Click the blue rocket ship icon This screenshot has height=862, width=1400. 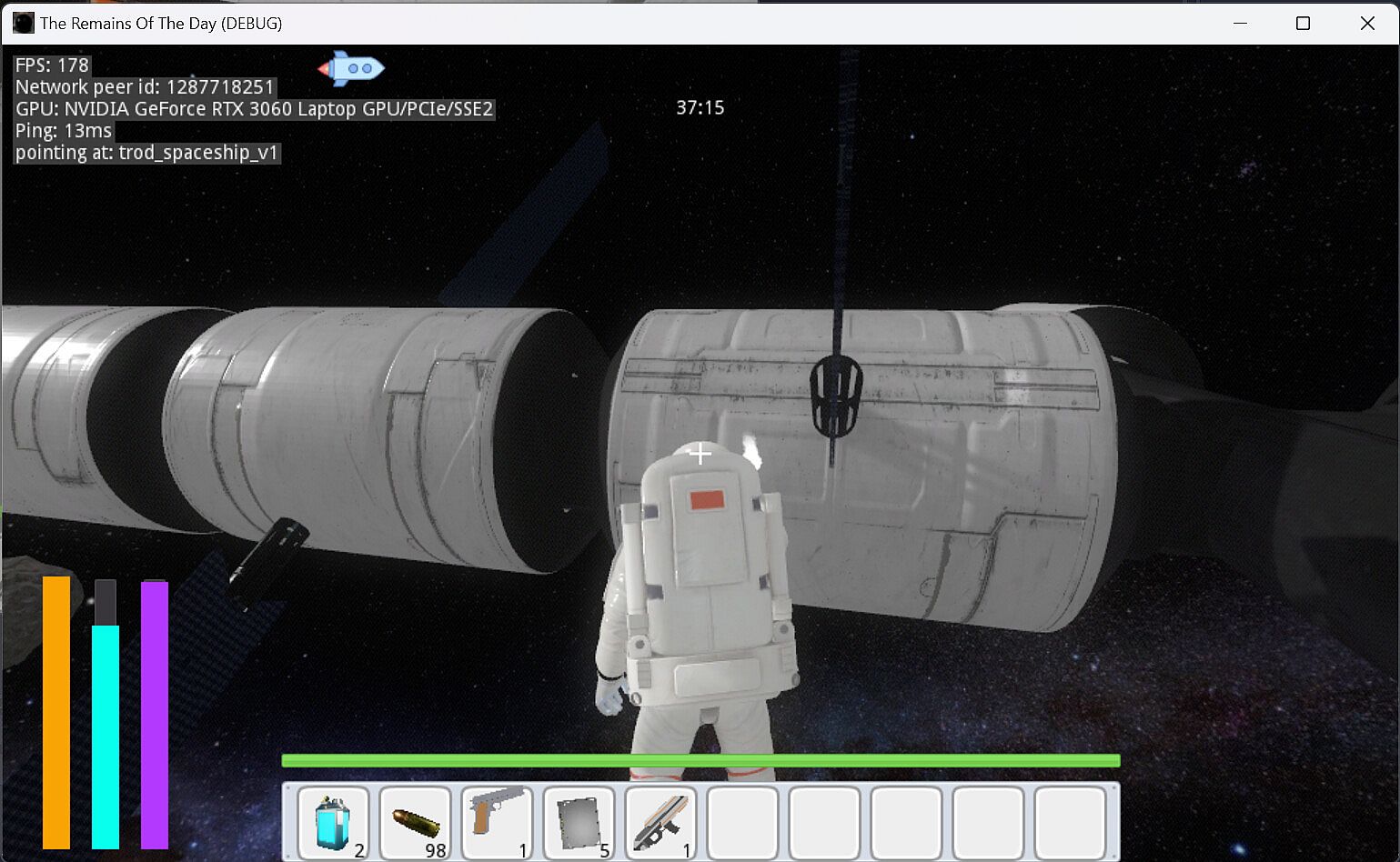pyautogui.click(x=351, y=68)
